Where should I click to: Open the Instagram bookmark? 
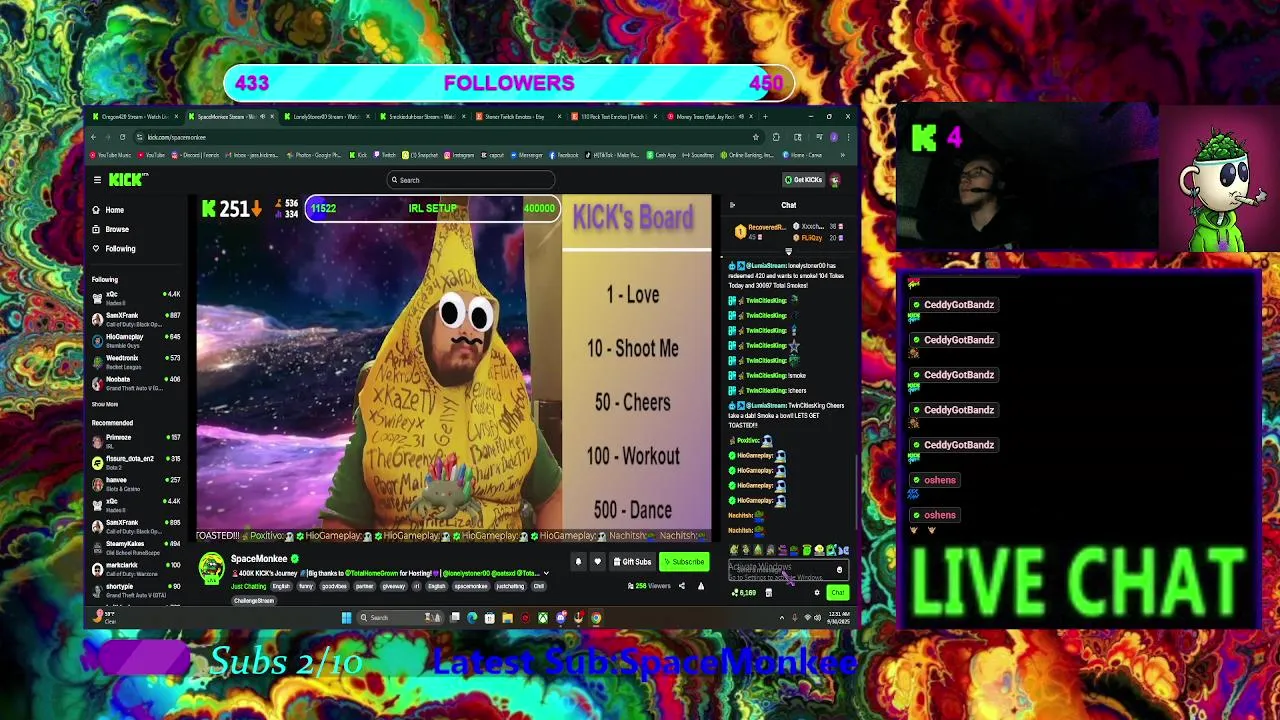tap(459, 155)
